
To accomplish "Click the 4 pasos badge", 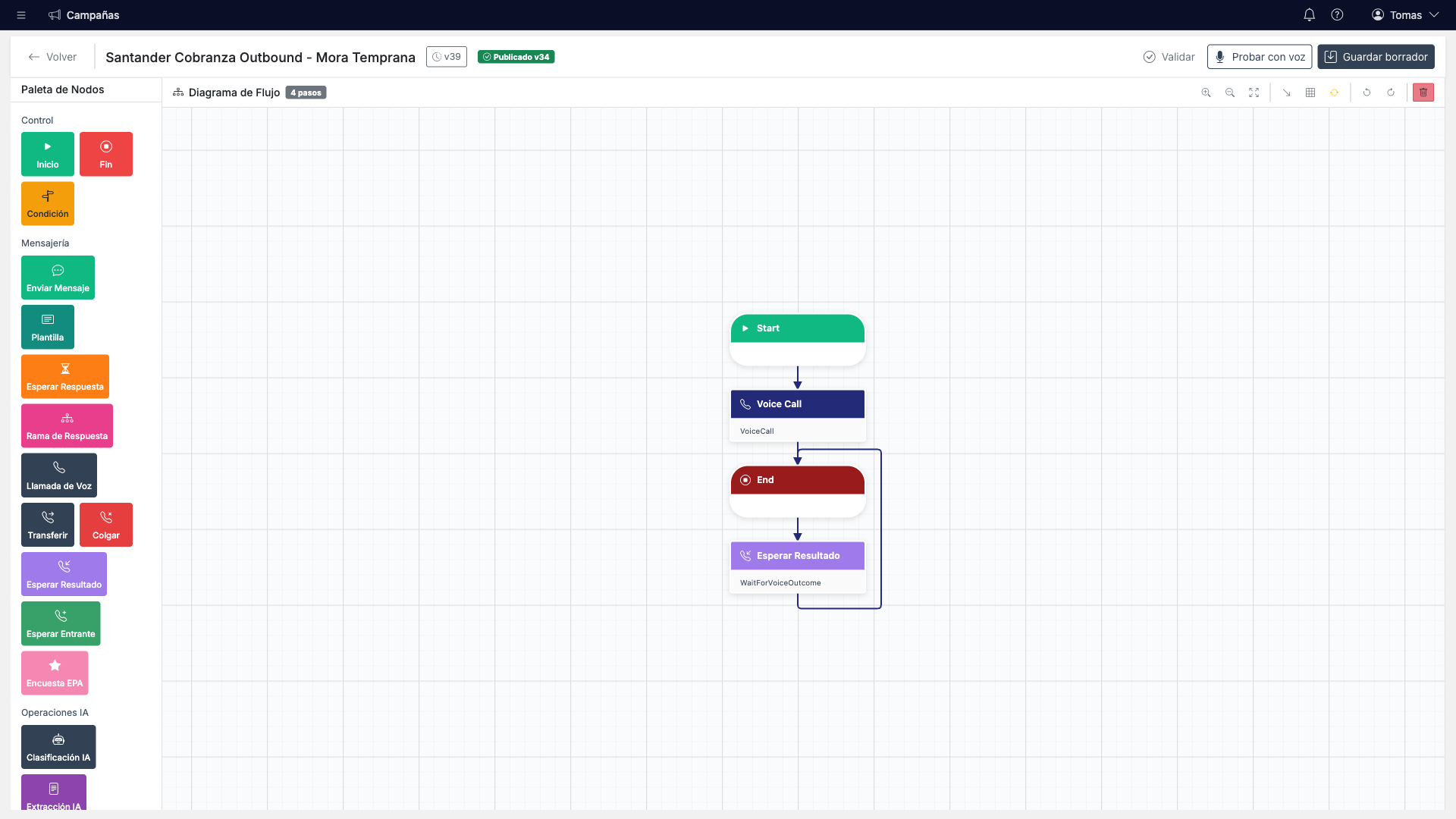I will pos(306,93).
